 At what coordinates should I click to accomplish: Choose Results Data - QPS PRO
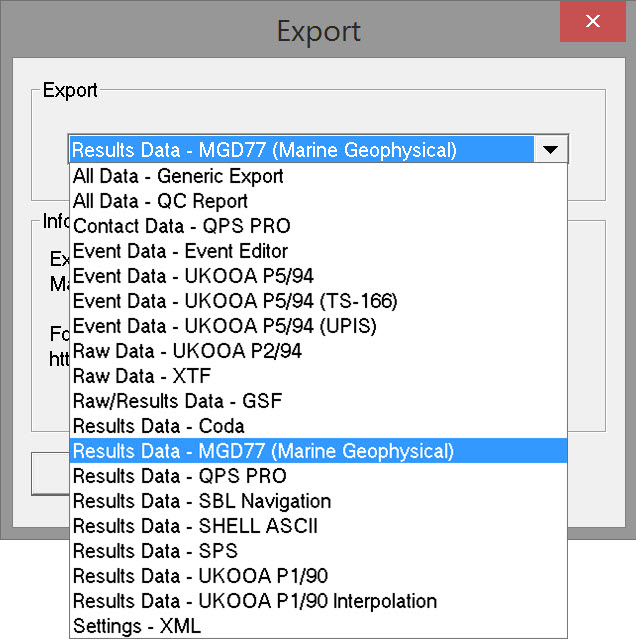(x=180, y=476)
